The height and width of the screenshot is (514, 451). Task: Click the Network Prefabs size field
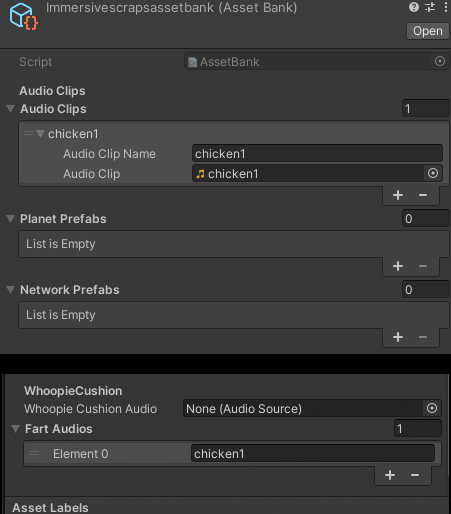pos(426,290)
